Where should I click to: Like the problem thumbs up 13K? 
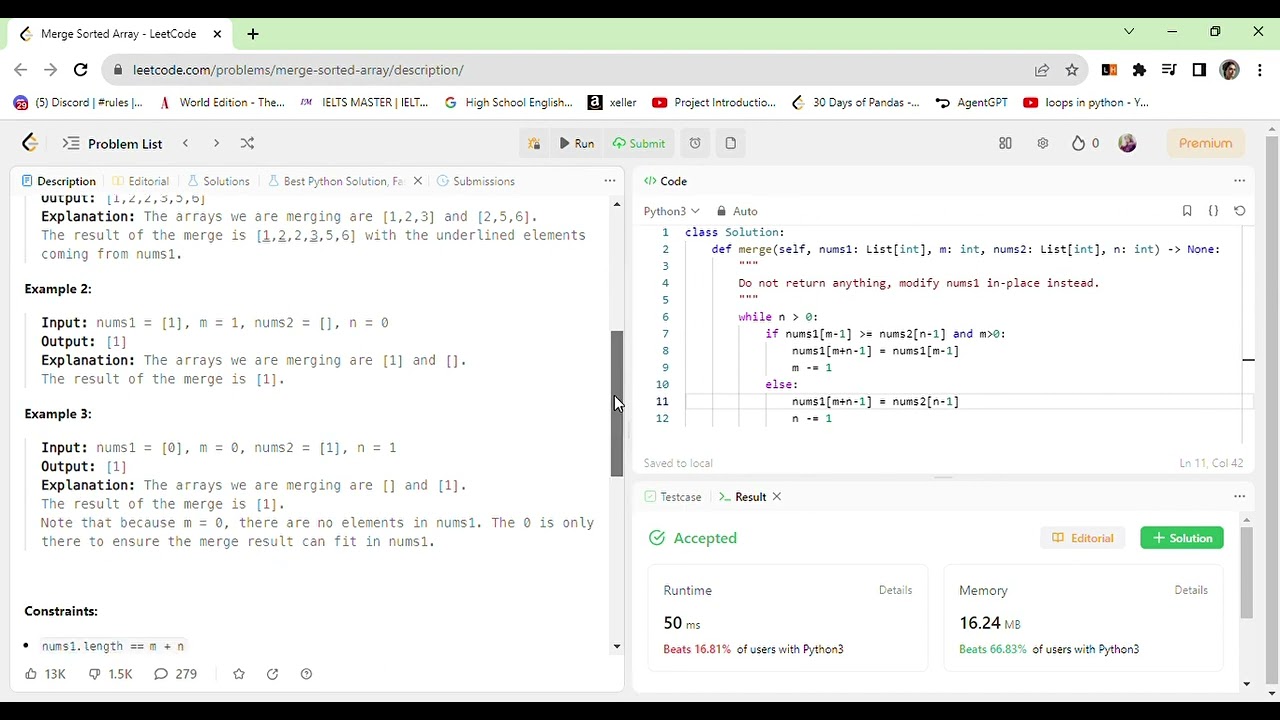click(44, 674)
